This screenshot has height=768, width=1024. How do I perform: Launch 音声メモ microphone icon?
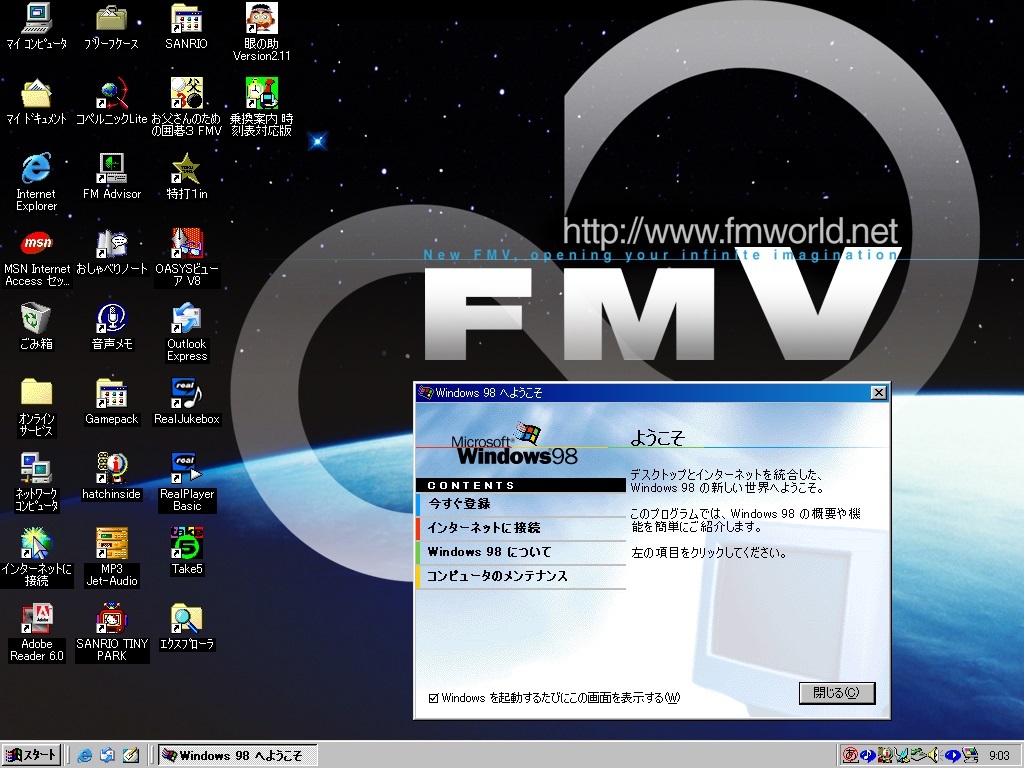coord(112,327)
